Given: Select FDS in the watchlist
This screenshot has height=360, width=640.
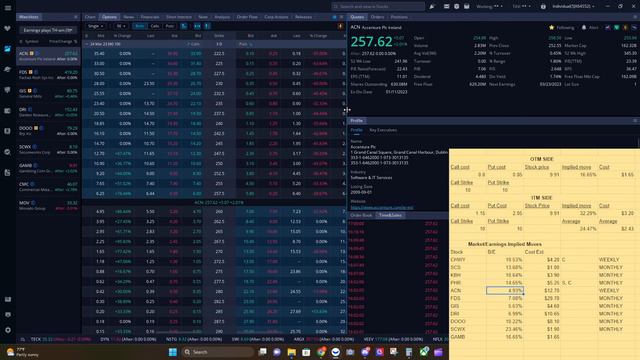Looking at the screenshot, I should (x=48, y=75).
